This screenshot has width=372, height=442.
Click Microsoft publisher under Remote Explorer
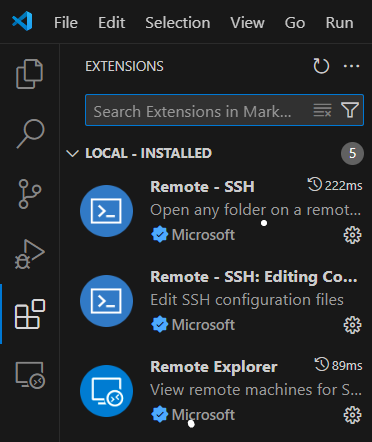[203, 415]
